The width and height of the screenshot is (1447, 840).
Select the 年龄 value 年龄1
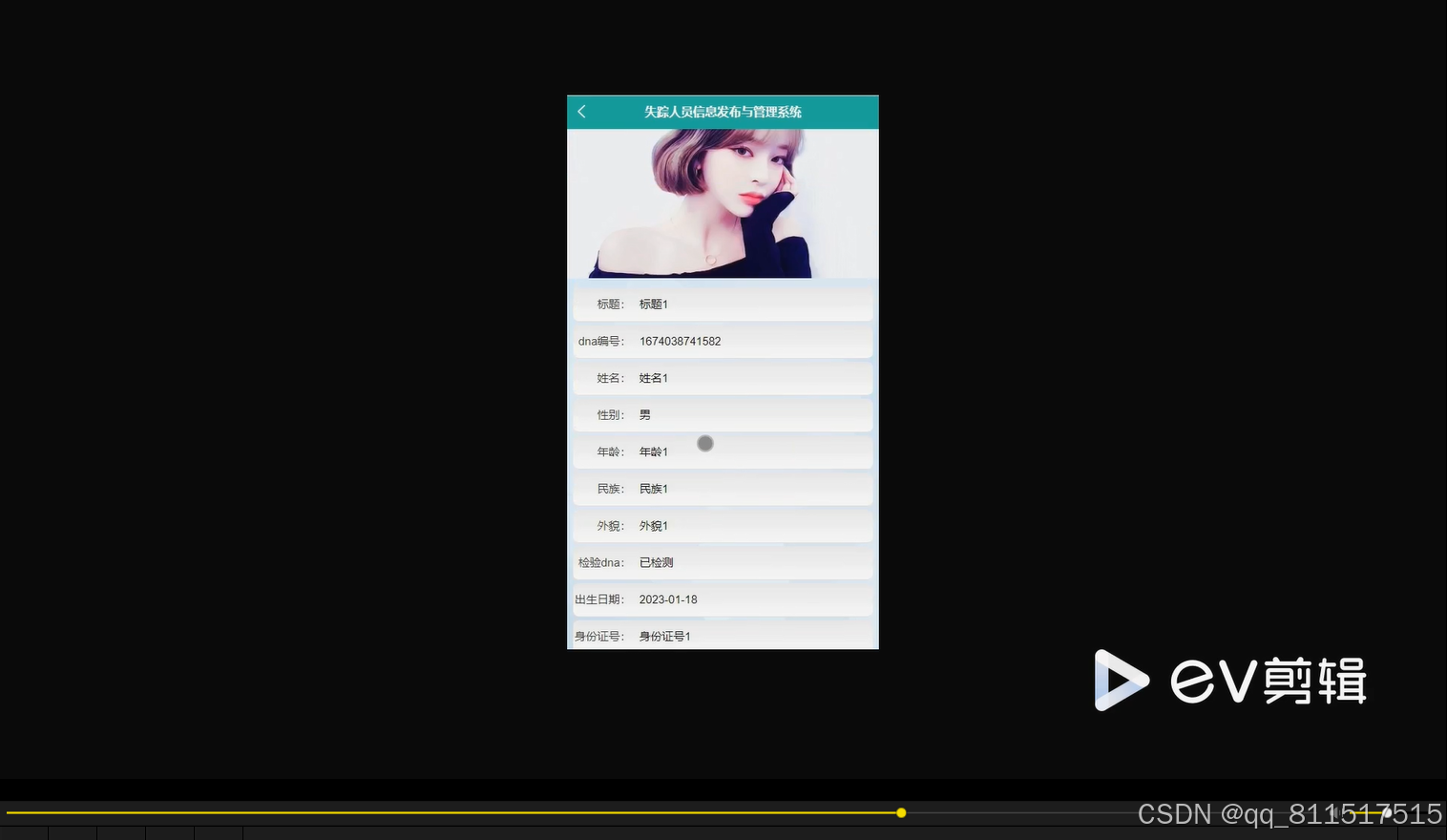654,451
